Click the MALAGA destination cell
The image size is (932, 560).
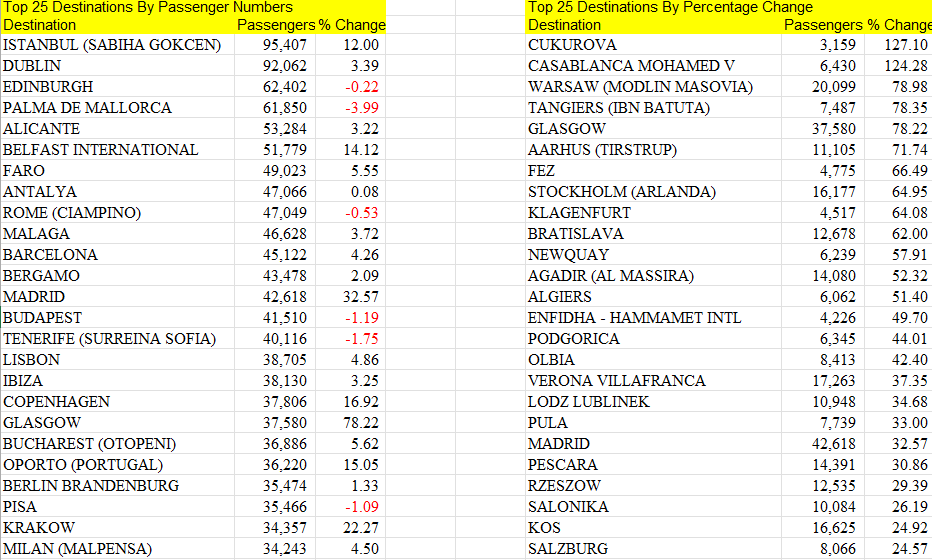pos(117,234)
